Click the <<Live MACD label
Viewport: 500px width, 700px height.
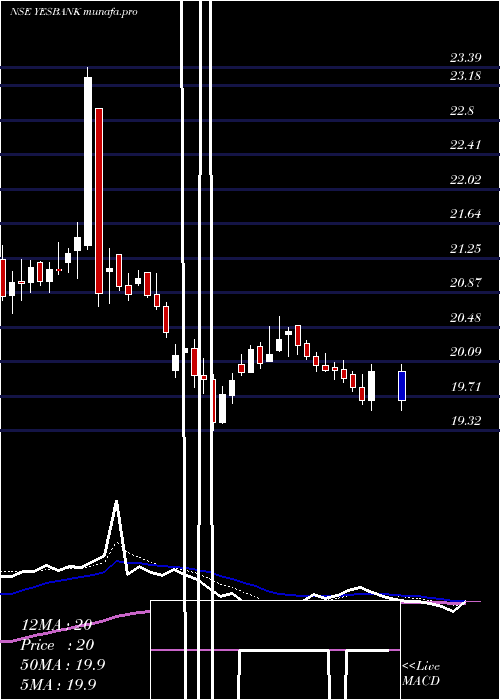point(421,674)
